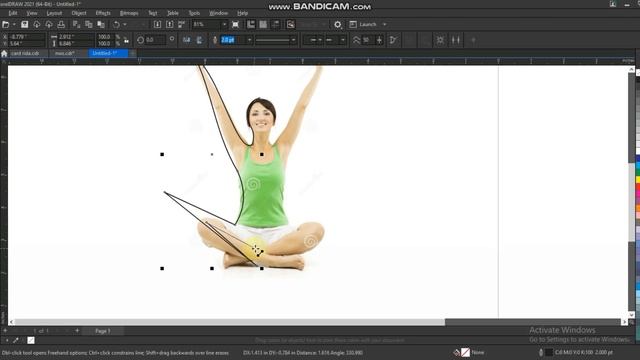This screenshot has width=640, height=360.
Task: Expand the Undo history dropdown
Action: (124, 24)
